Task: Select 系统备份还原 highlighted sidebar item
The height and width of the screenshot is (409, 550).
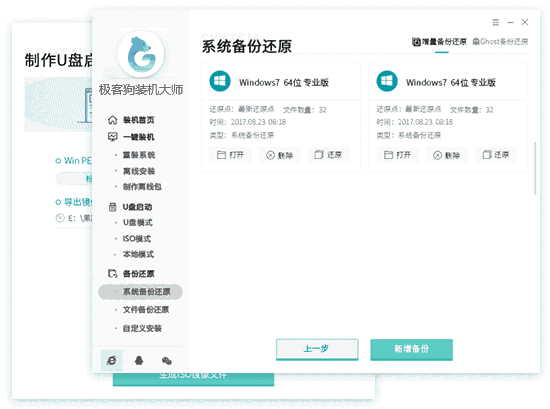Action: click(140, 292)
